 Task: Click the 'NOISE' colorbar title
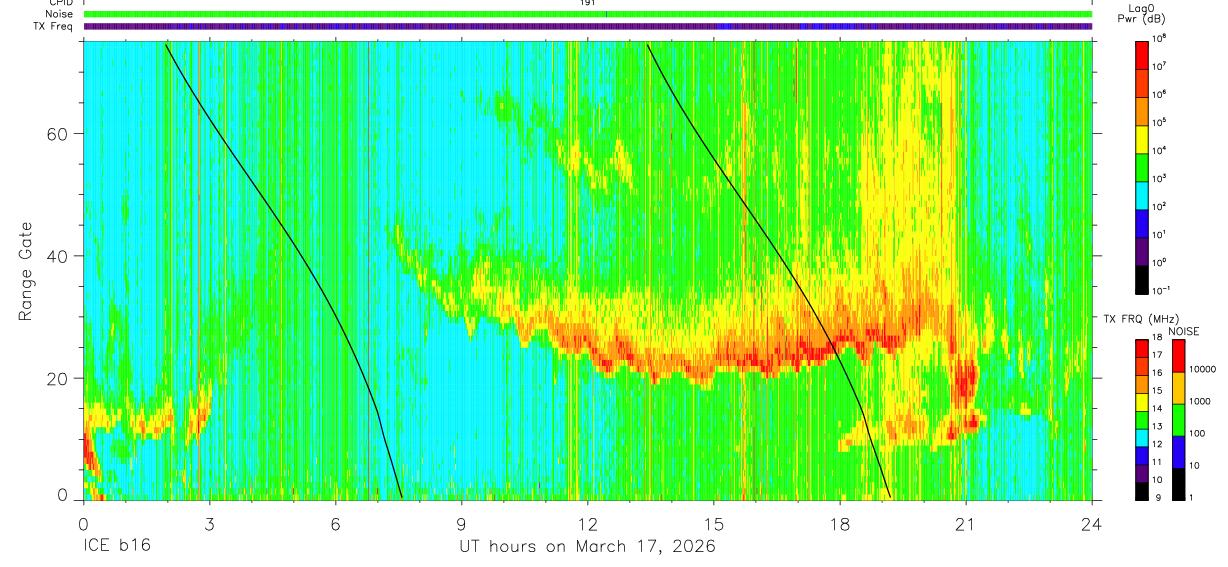(1183, 331)
